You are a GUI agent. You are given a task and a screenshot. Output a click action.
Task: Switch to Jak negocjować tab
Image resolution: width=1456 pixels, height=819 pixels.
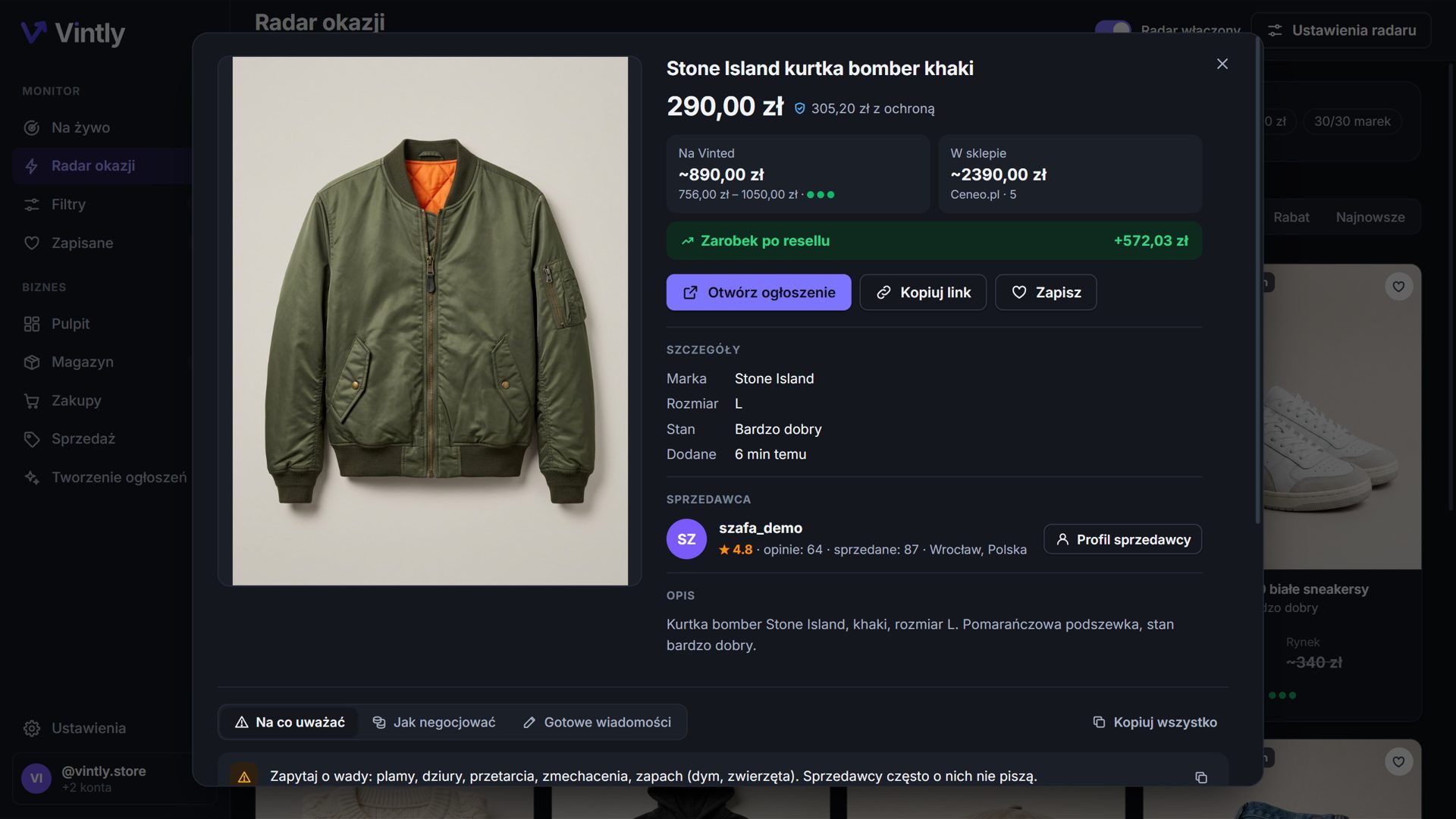pos(434,722)
